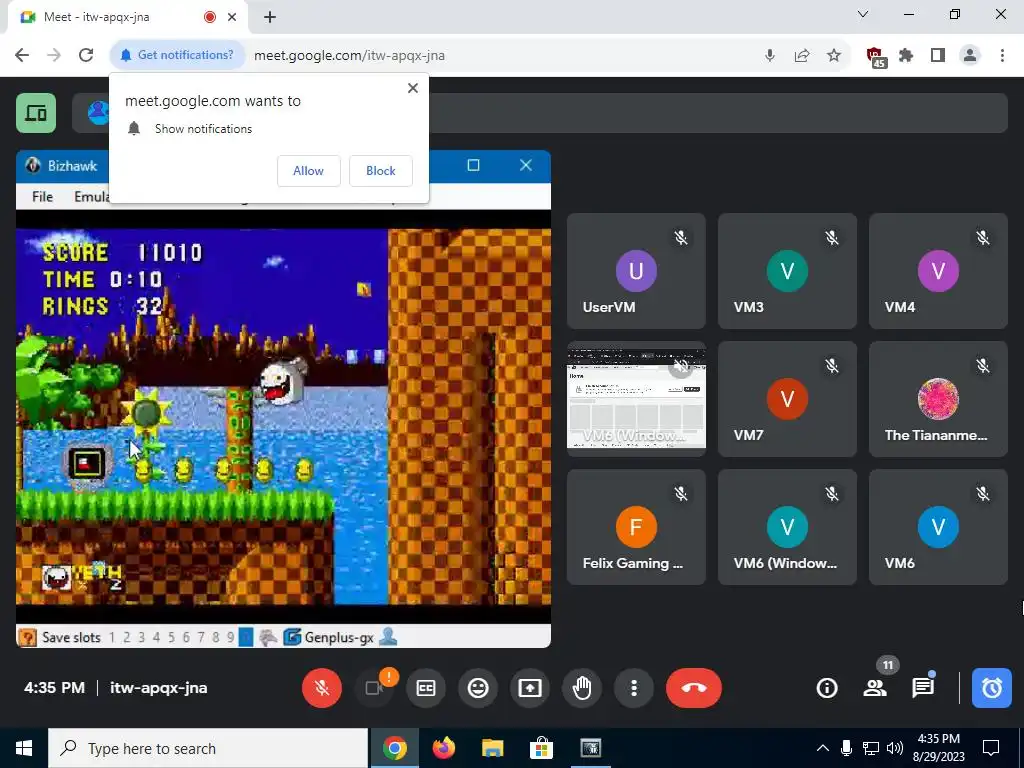
Task: Click the system tray clock and date
Action: [x=938, y=748]
